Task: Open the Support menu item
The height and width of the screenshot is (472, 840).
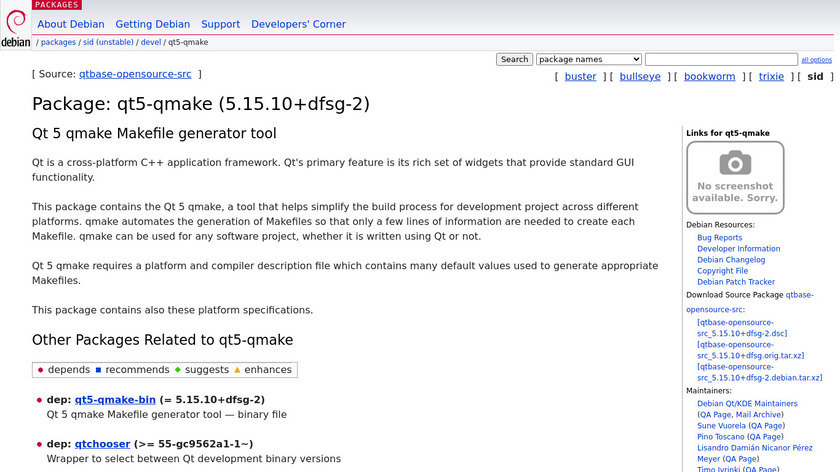Action: [x=220, y=24]
